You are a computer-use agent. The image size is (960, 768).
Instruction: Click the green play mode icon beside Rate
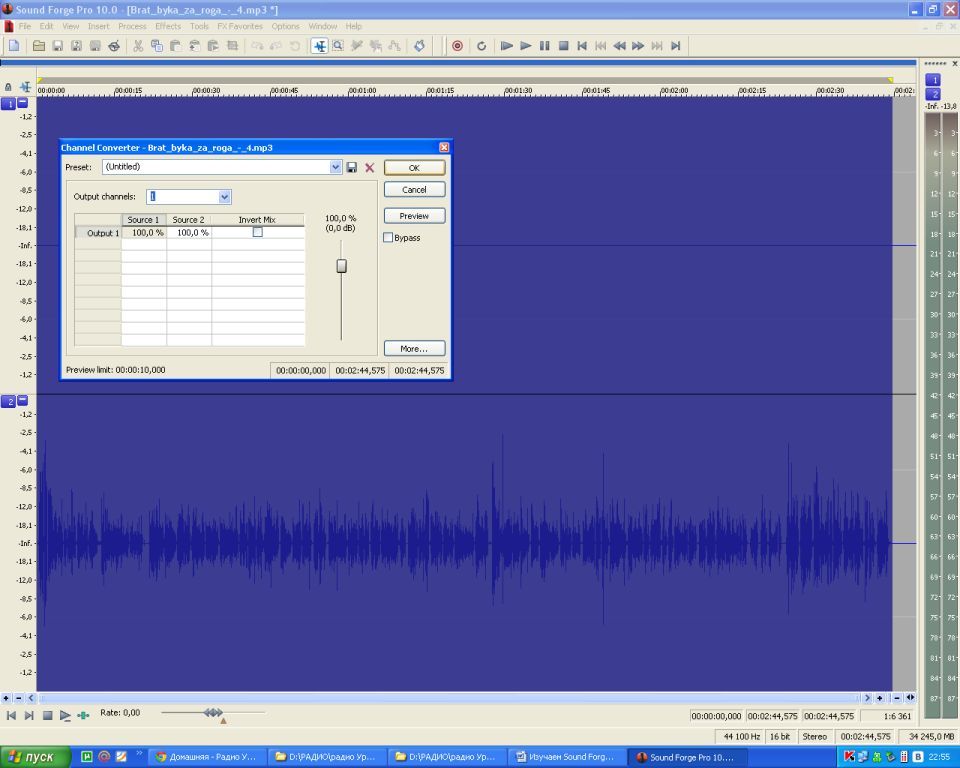click(83, 715)
